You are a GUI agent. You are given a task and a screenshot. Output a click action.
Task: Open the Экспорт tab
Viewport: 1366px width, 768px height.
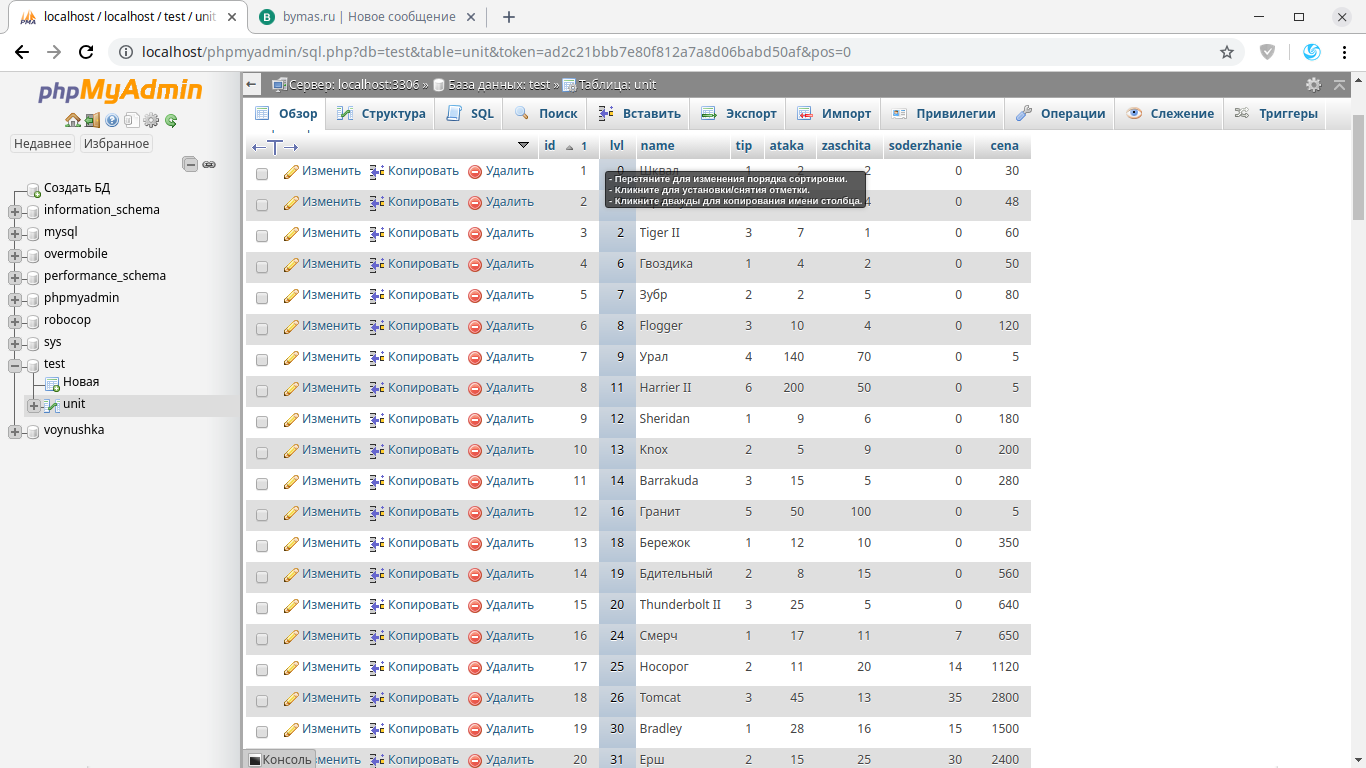(740, 114)
